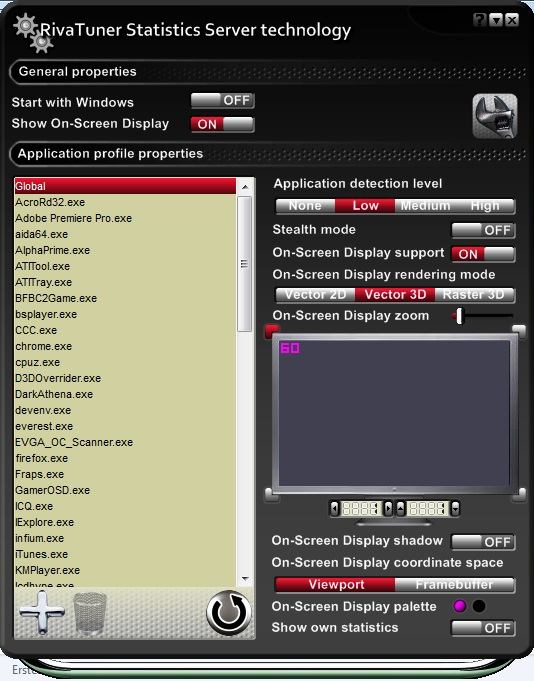Toggle On-Screen Display support switch
534x681 pixels.
coord(483,254)
